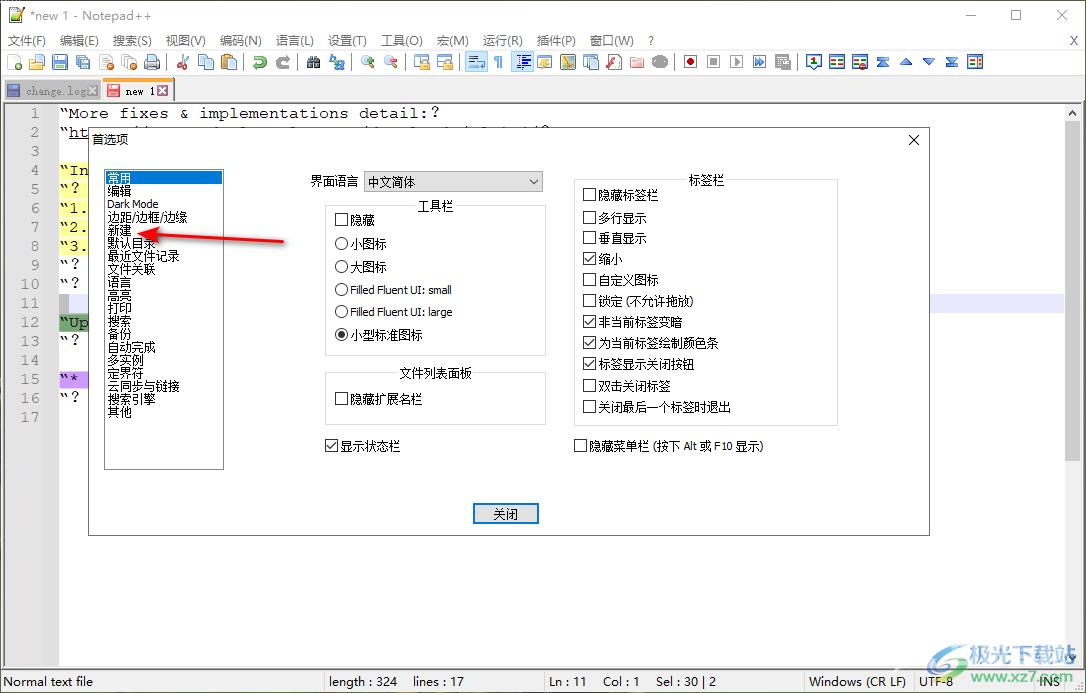Viewport: 1086px width, 693px height.
Task: Select 新建 in the preferences list
Action: pyautogui.click(x=119, y=230)
